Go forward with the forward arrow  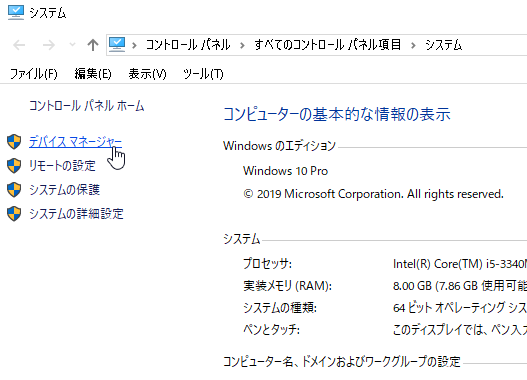[49, 45]
